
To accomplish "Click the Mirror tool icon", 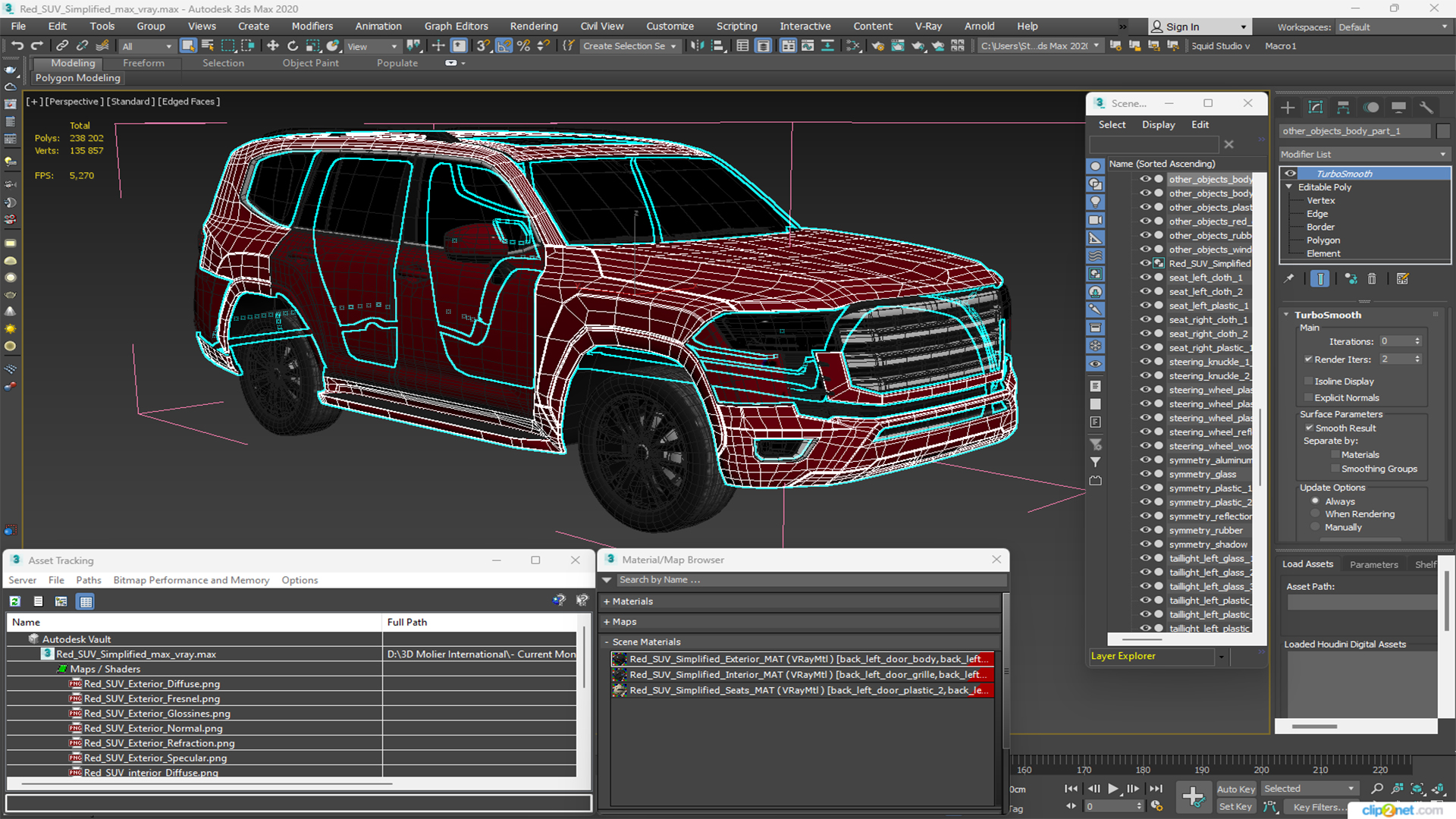I will pyautogui.click(x=697, y=46).
